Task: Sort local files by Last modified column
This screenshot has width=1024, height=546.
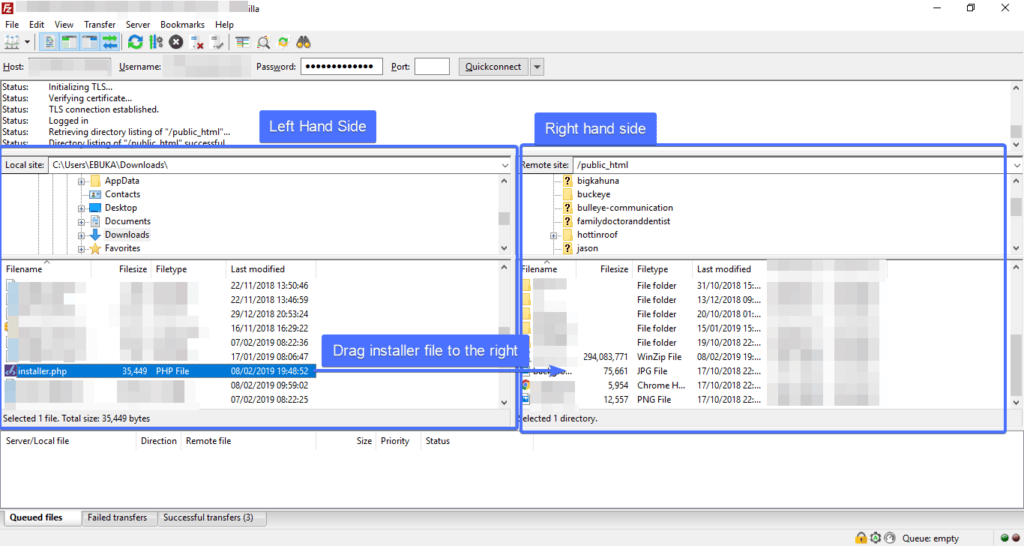Action: [257, 269]
